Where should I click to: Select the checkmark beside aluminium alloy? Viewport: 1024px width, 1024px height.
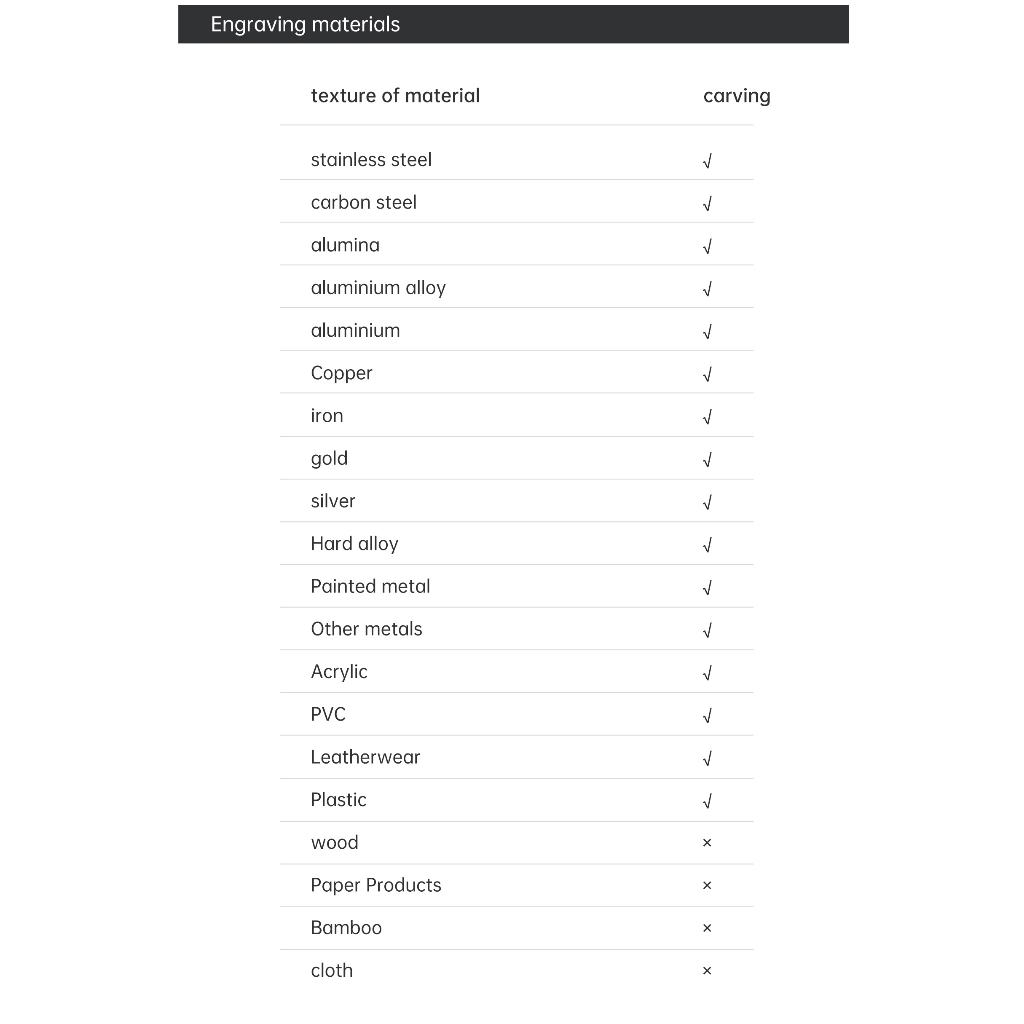point(707,289)
